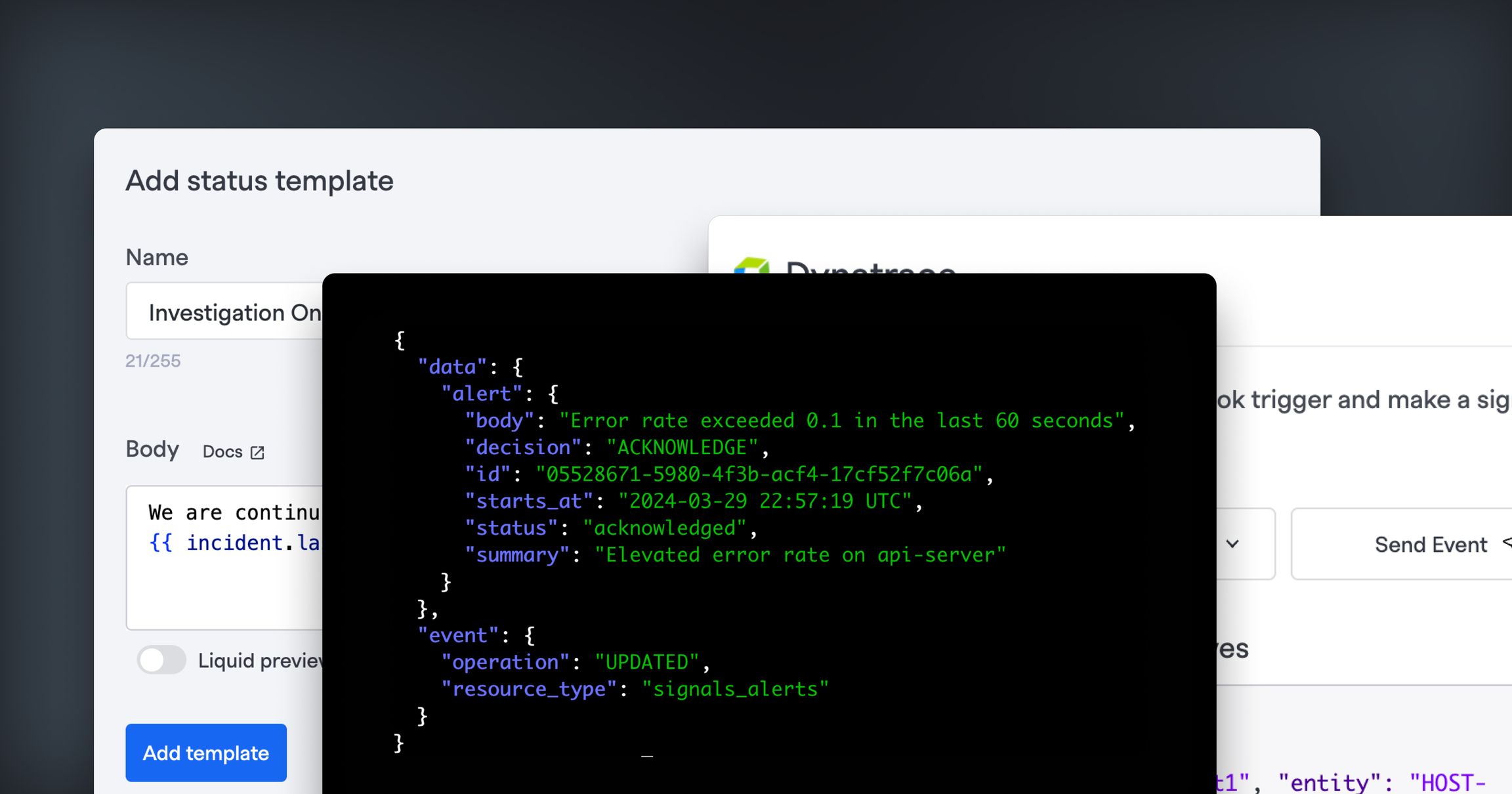Click the starts_at timestamp value

765,501
